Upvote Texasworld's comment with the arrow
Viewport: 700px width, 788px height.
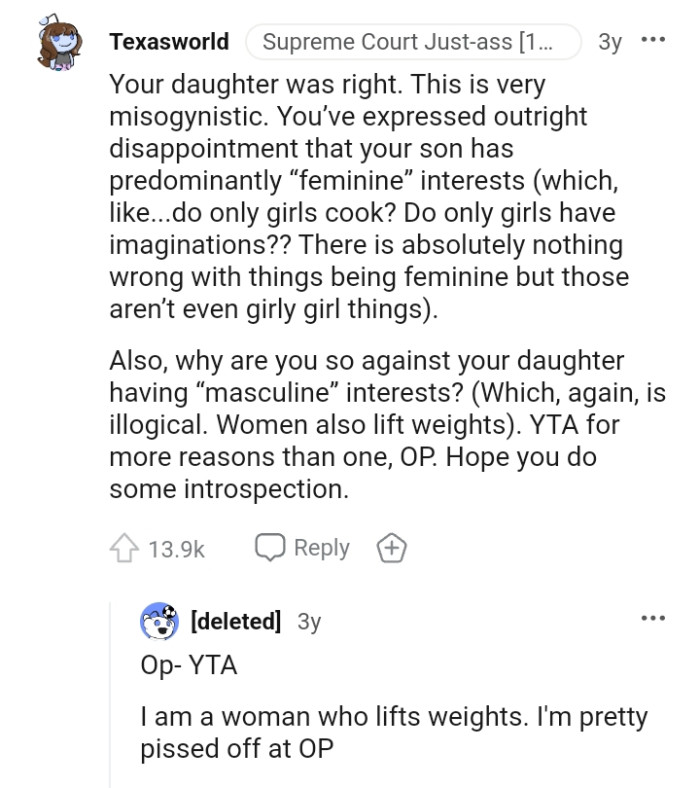[x=124, y=548]
